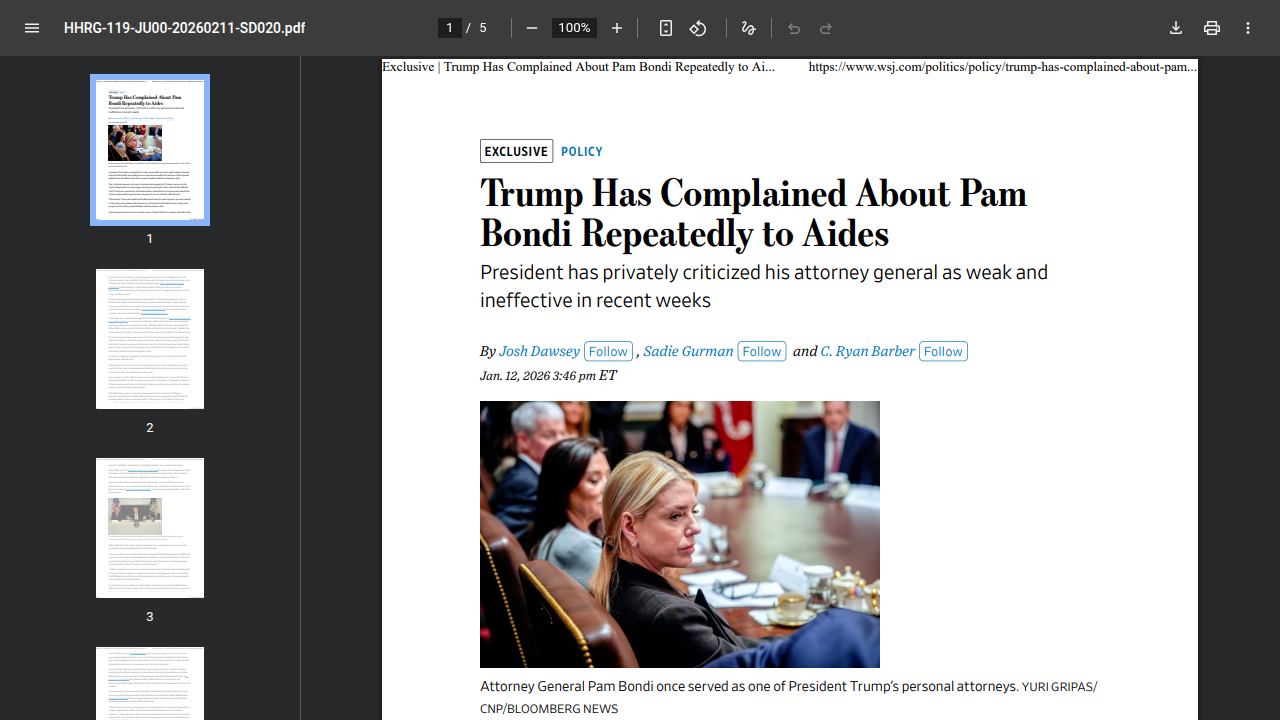Open page 2 thumbnail
The image size is (1280, 720).
150,339
